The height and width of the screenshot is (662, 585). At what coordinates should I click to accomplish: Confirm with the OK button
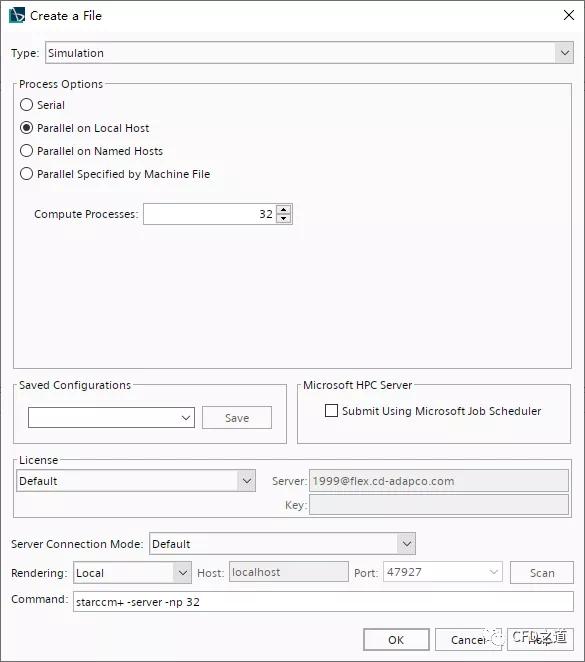click(x=396, y=640)
